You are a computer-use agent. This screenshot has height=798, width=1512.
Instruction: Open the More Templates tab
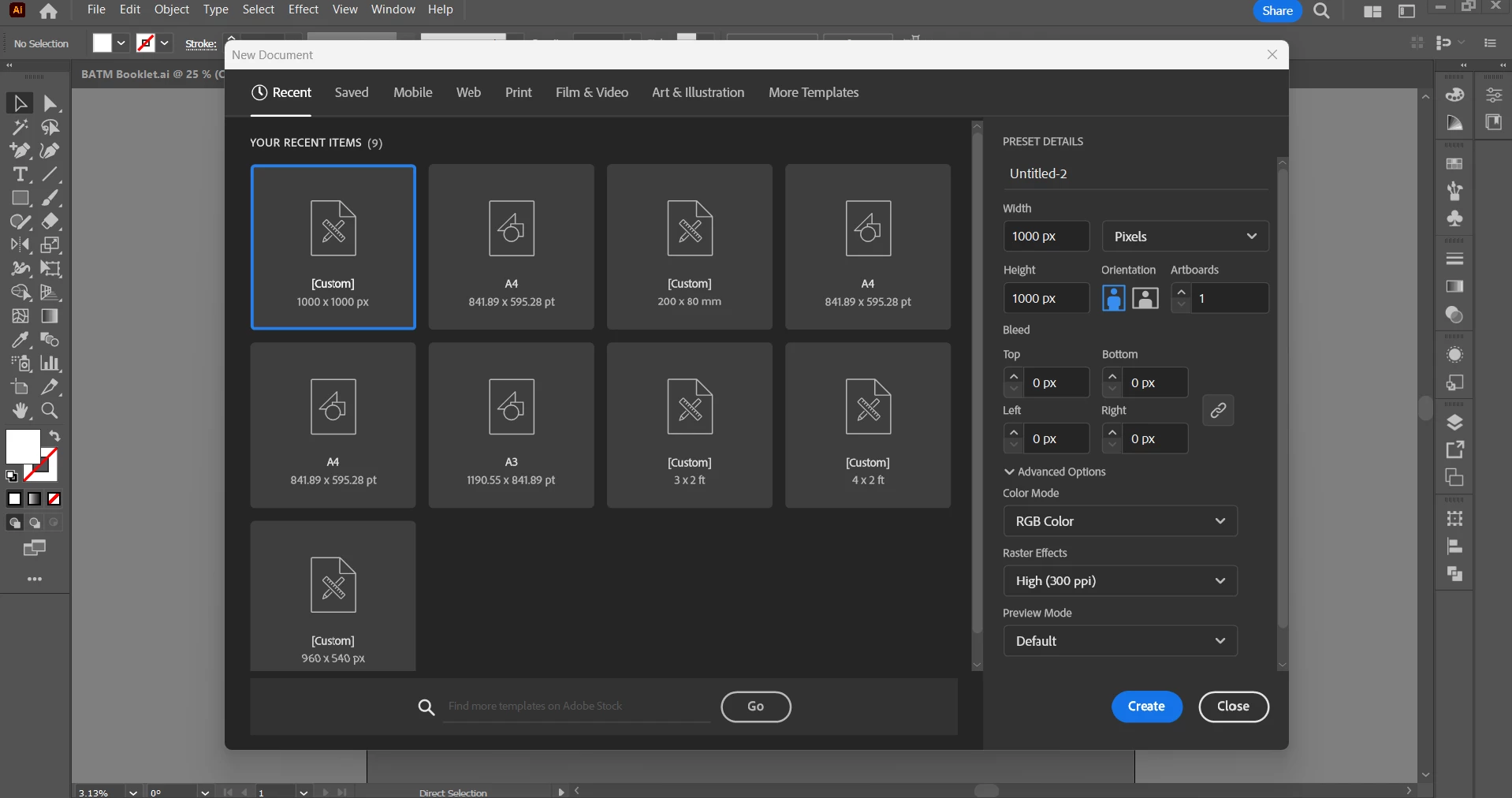pyautogui.click(x=814, y=92)
